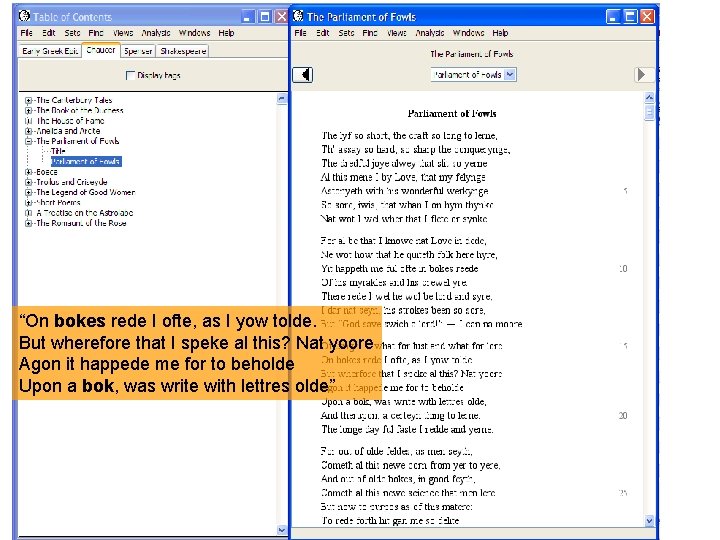Open Windows menu in Parliament of Fowls window
Viewport: 720px width, 540px height.
468,33
